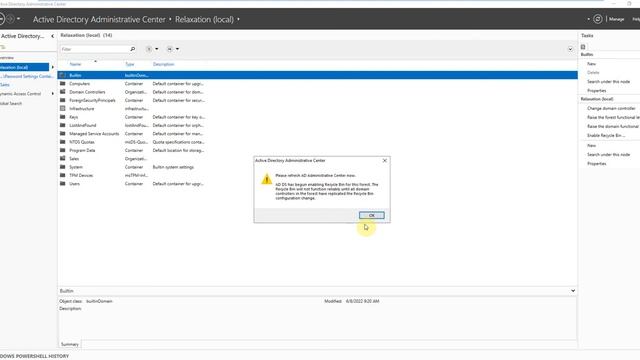Click the ForeignSecurityPrincipals folder icon
This screenshot has height=360, width=640.
[x=62, y=100]
